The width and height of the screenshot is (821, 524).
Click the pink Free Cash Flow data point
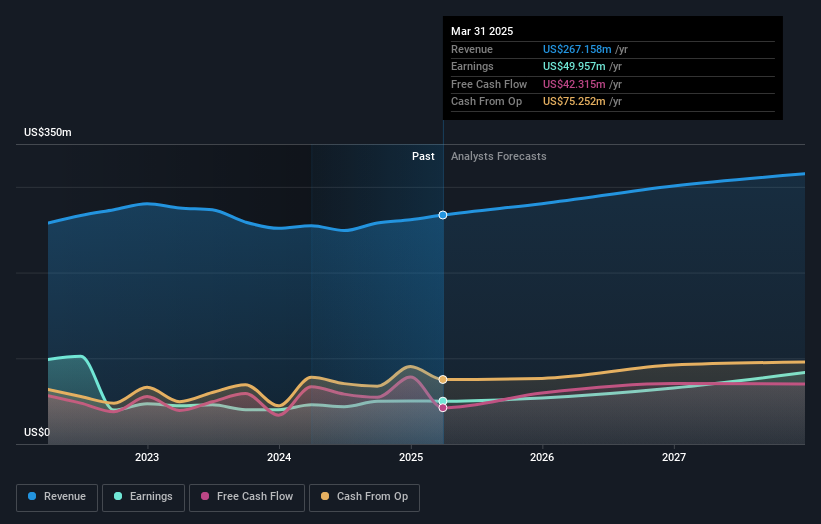coord(443,408)
